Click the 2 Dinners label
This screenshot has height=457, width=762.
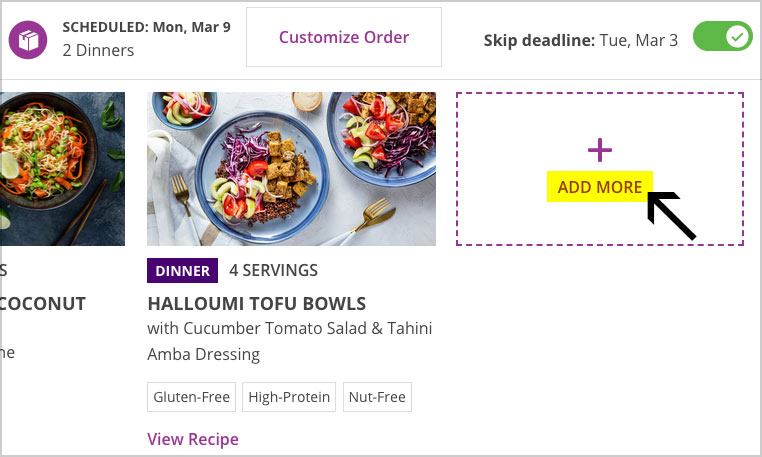point(98,50)
